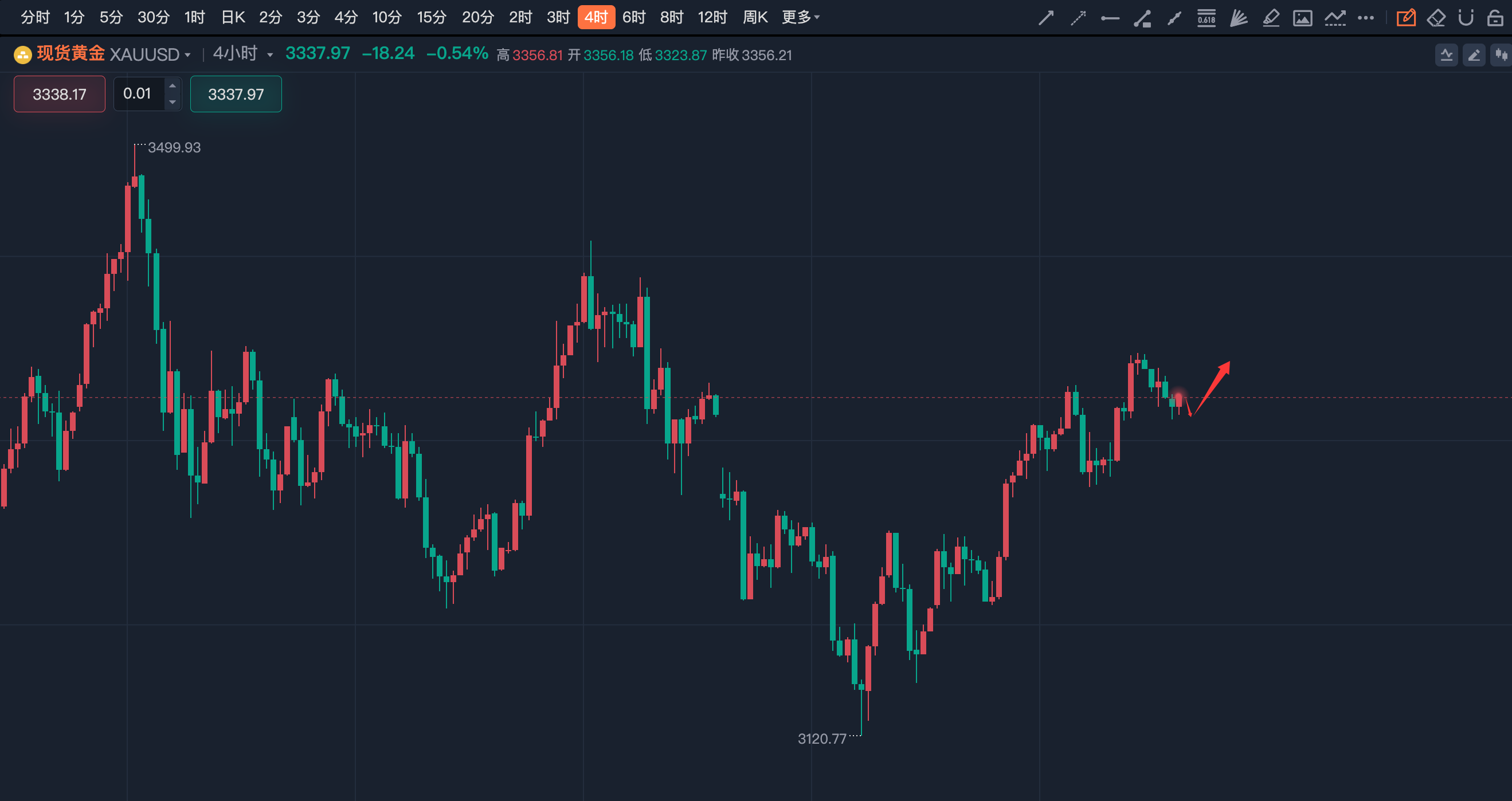Screen dimensions: 1512x801
Task: Click the 3499.93 high price label
Action: point(174,147)
